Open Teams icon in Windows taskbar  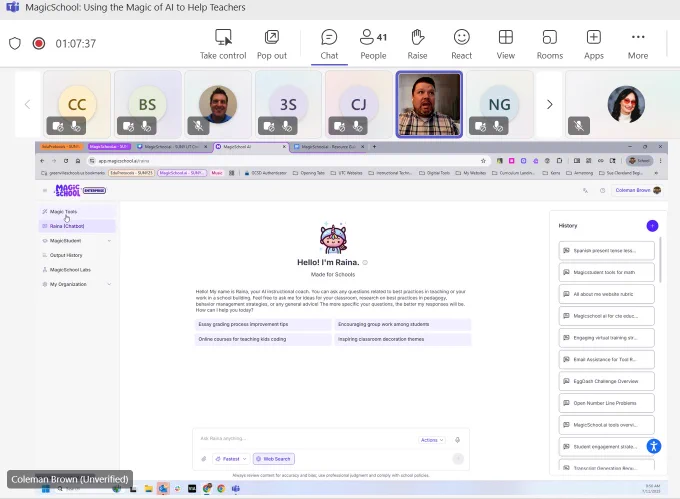click(235, 489)
